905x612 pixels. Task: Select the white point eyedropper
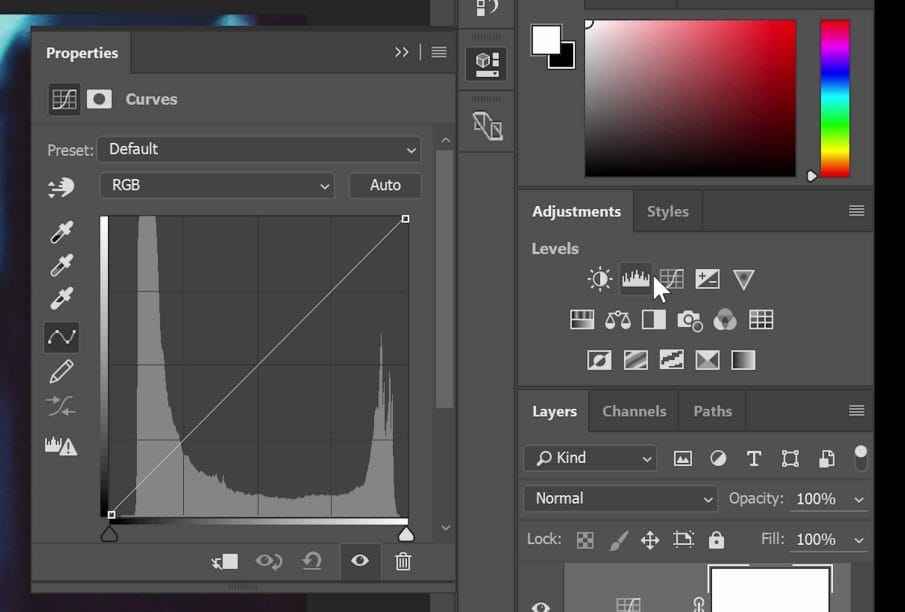click(x=62, y=299)
